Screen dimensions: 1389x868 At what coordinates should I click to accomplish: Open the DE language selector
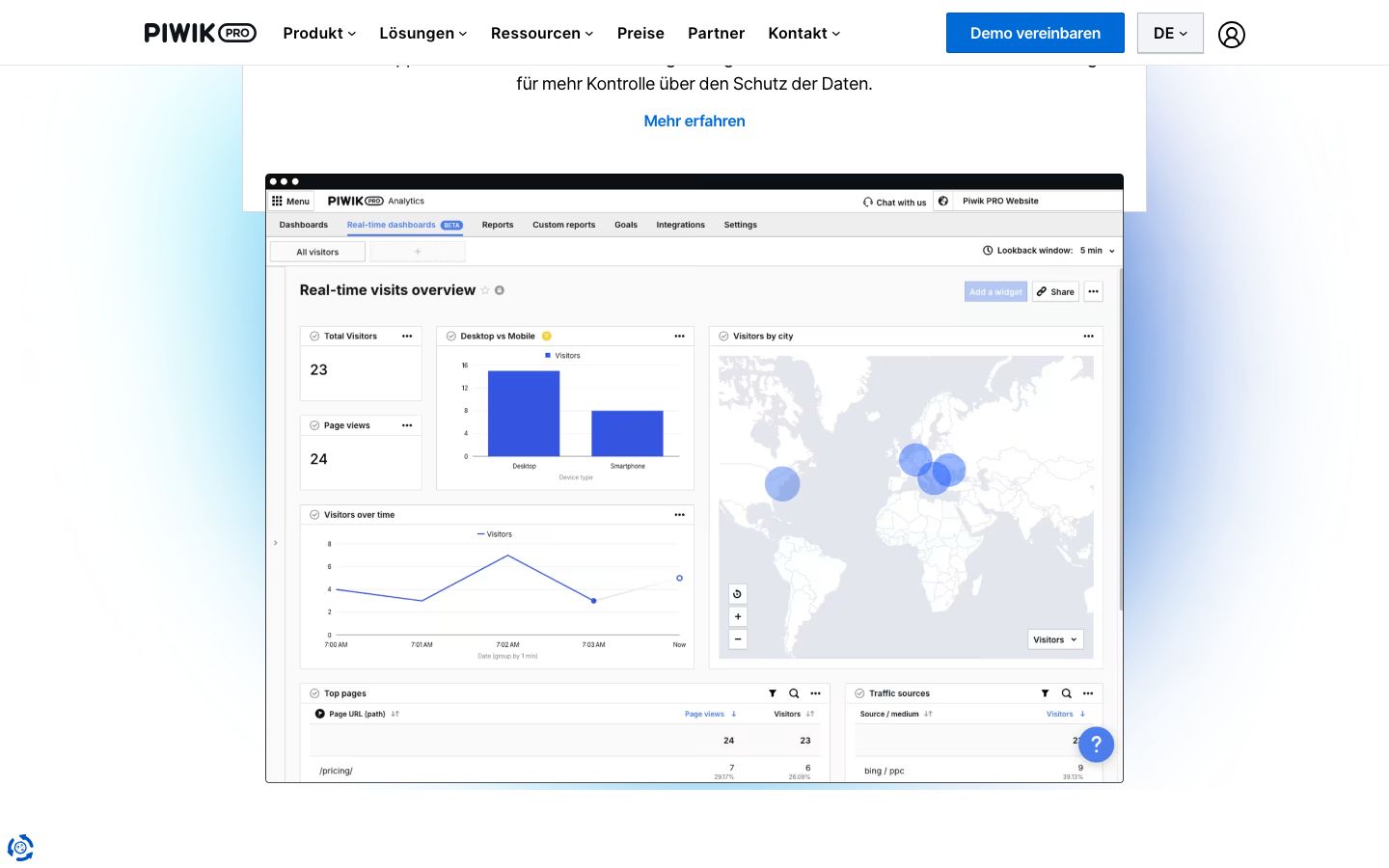[x=1170, y=33]
